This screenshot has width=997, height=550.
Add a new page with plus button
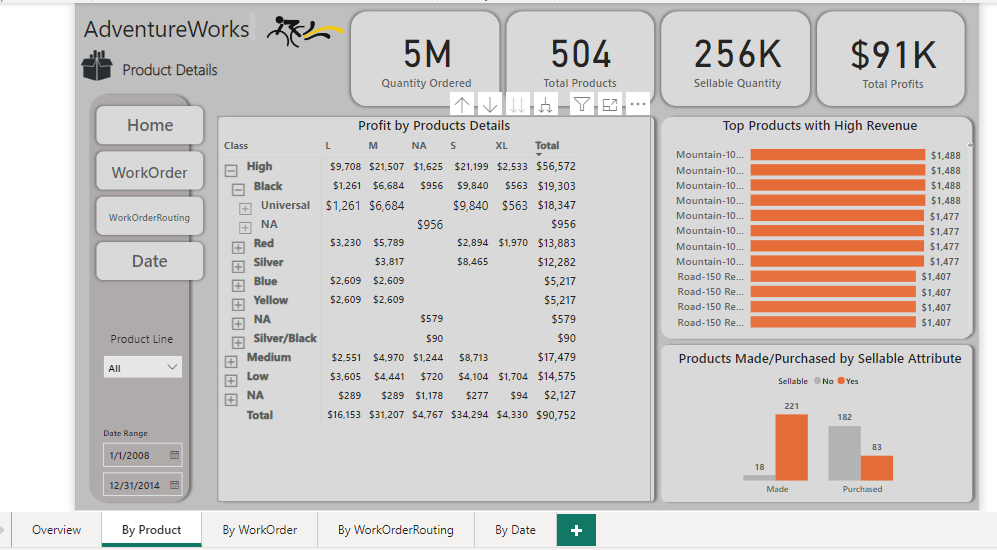click(576, 530)
